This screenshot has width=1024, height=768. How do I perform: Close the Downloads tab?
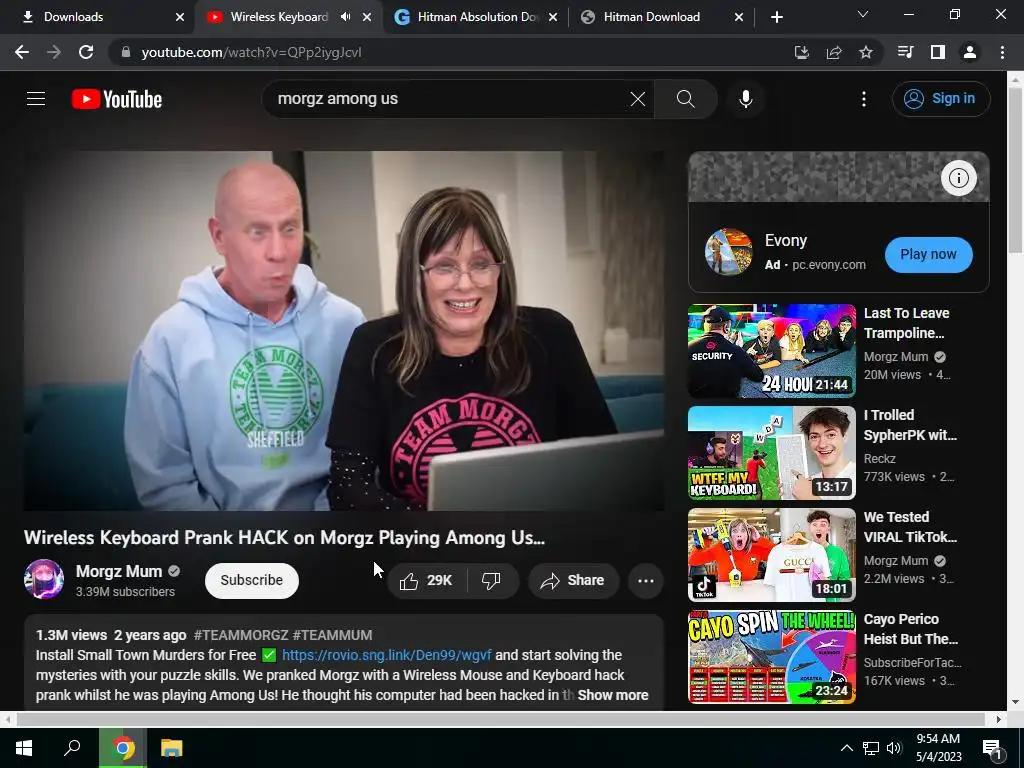[x=180, y=17]
